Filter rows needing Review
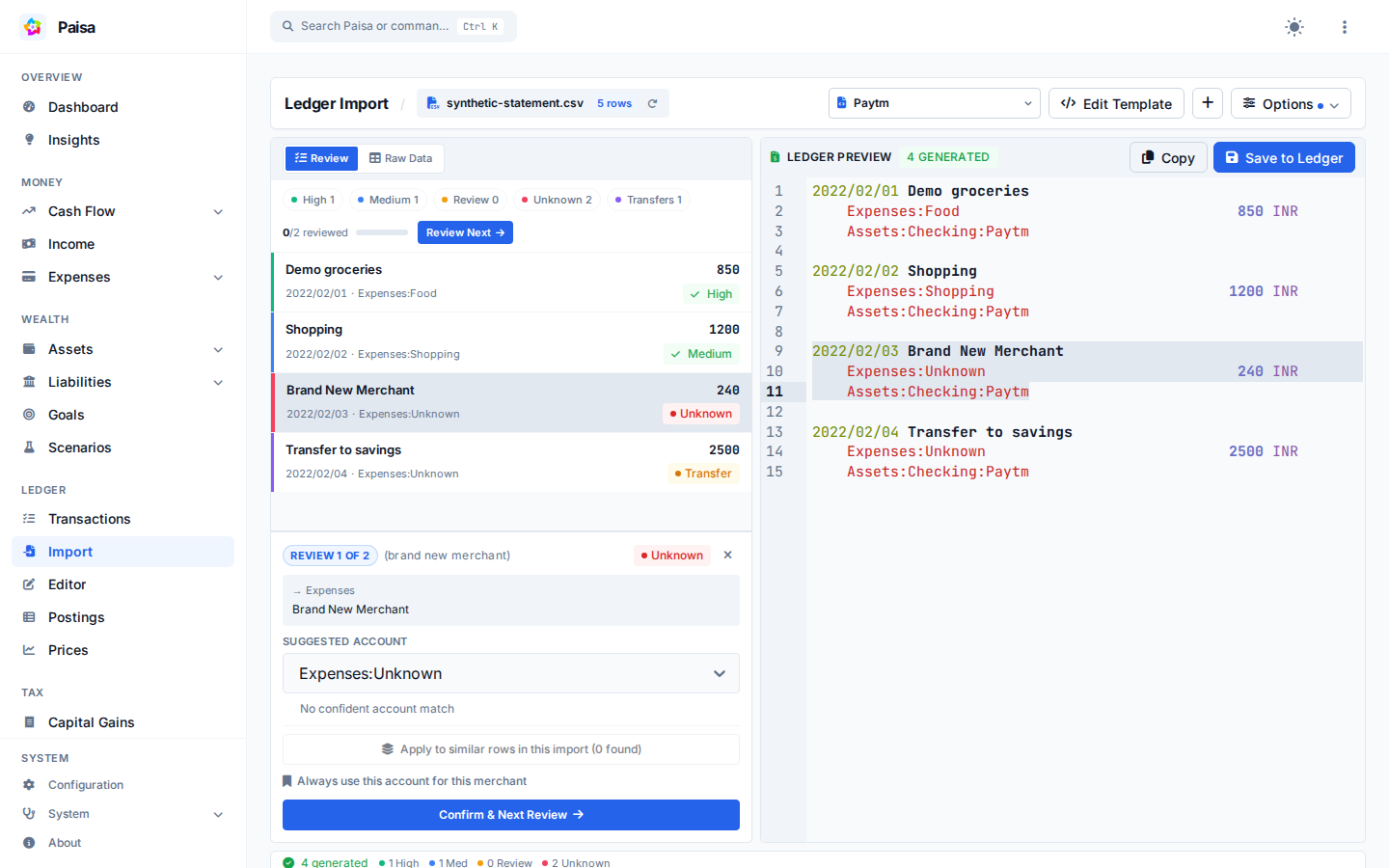 tap(470, 200)
